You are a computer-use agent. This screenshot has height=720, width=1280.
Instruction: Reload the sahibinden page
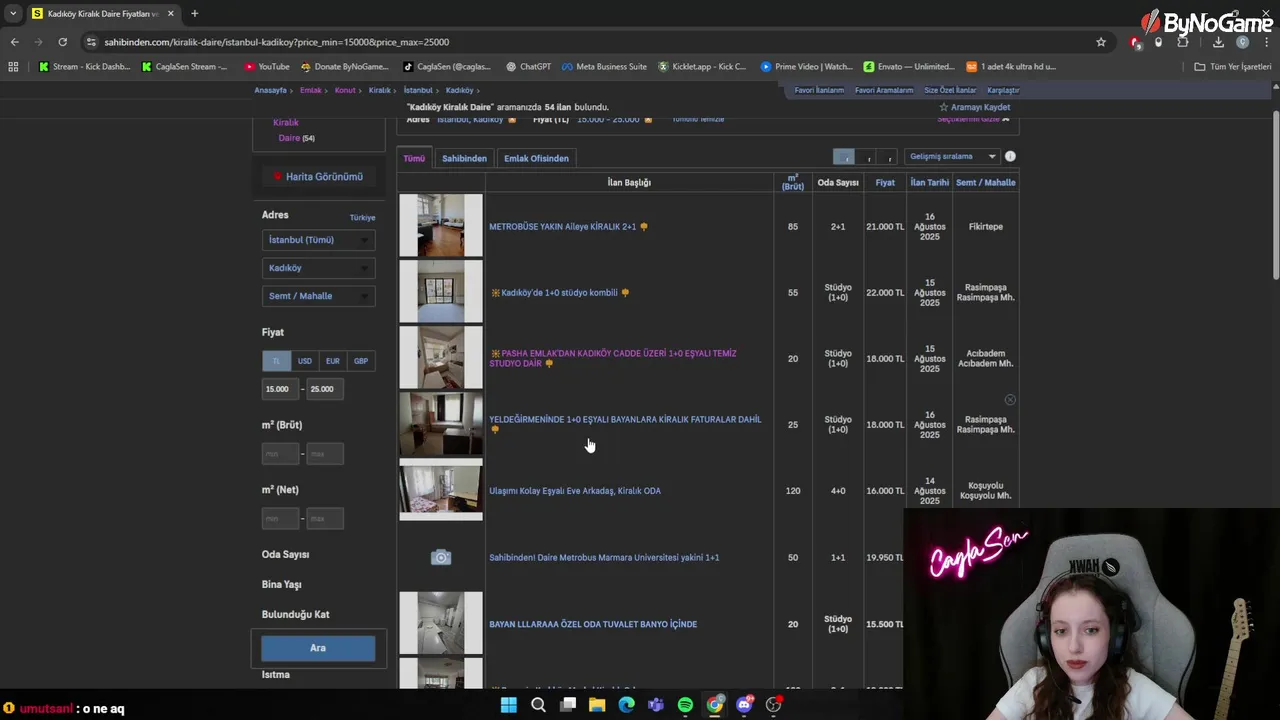(62, 42)
